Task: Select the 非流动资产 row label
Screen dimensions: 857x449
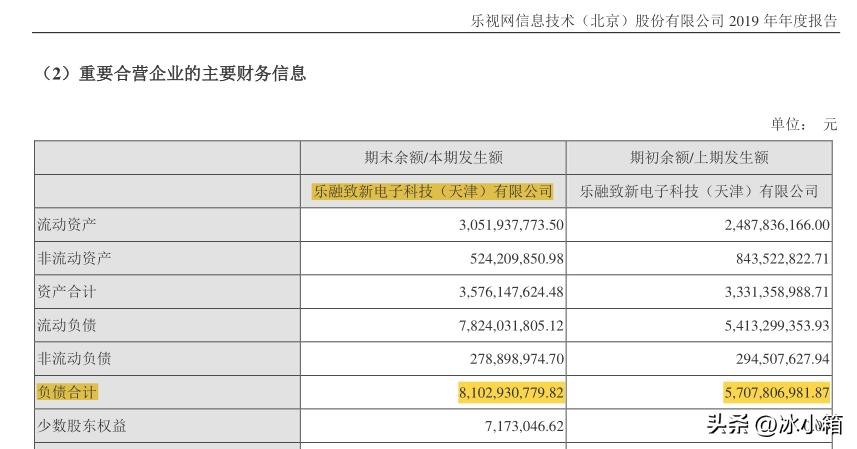Action: [x=74, y=258]
